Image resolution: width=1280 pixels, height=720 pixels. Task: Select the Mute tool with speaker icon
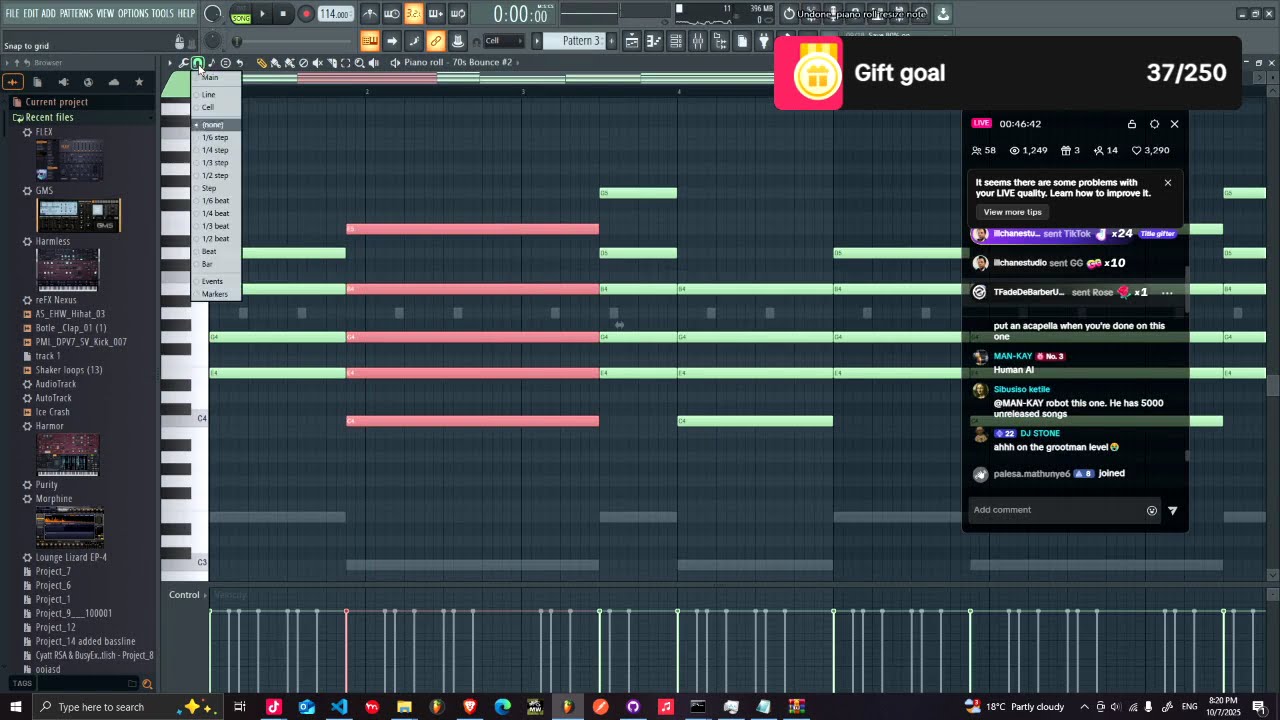(317, 63)
